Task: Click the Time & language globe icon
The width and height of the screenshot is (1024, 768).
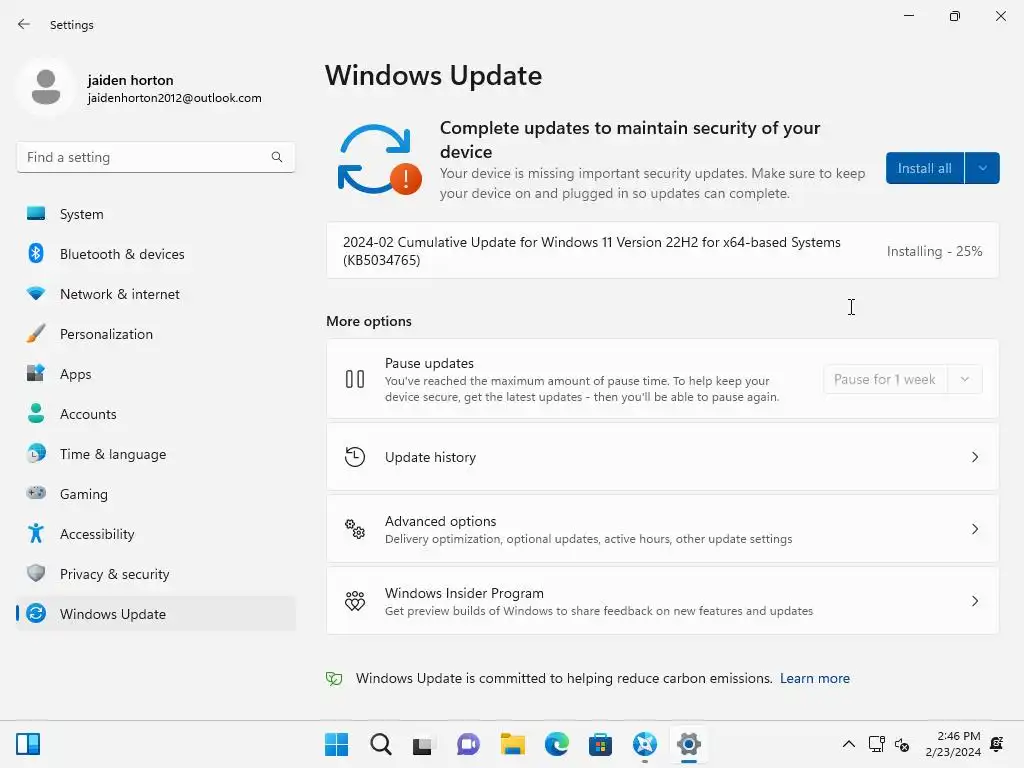Action: pyautogui.click(x=36, y=453)
